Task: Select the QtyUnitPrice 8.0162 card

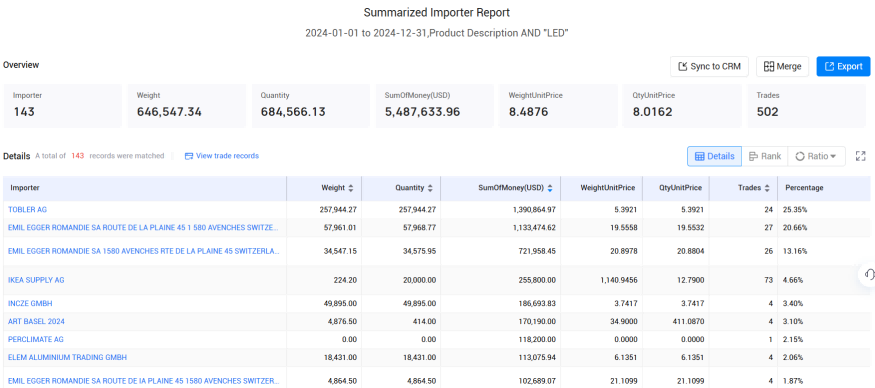Action: pyautogui.click(x=682, y=106)
